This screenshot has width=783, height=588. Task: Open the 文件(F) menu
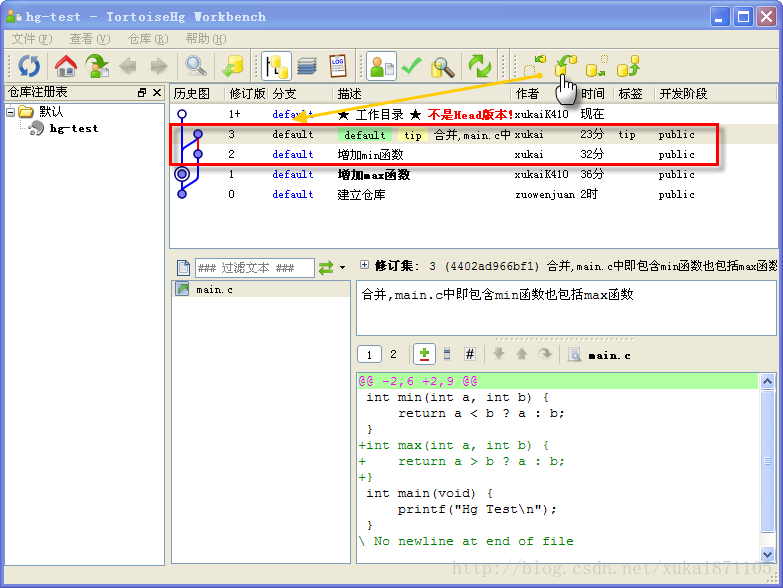coord(32,38)
